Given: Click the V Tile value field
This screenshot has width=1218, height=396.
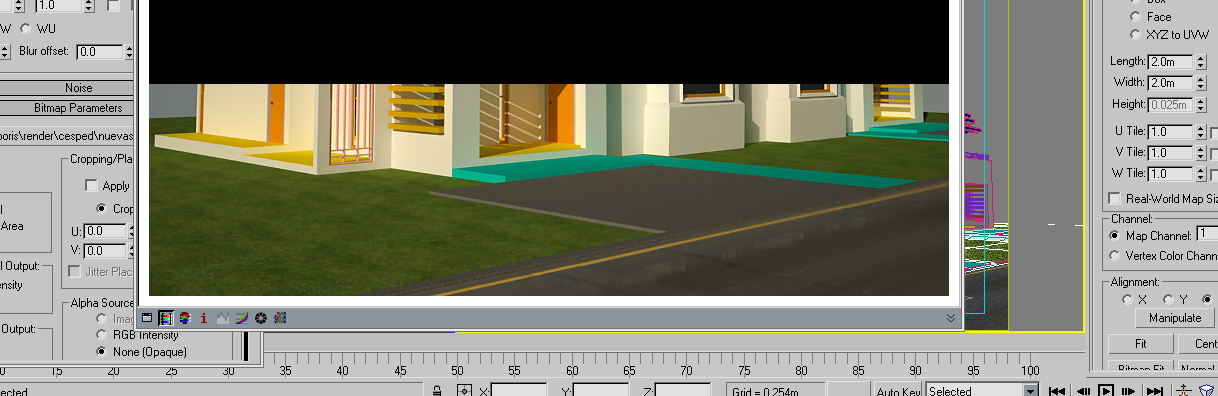Looking at the screenshot, I should 1171,153.
